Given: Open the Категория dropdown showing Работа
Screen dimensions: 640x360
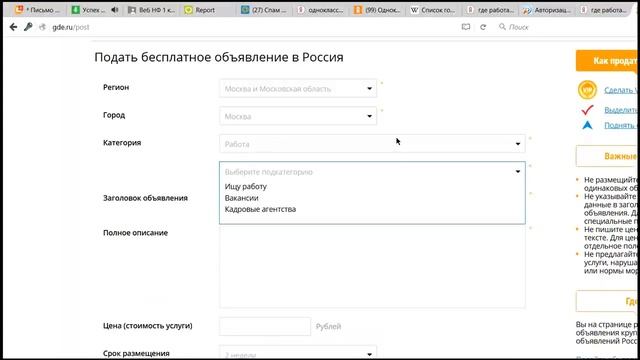Looking at the screenshot, I should 372,144.
